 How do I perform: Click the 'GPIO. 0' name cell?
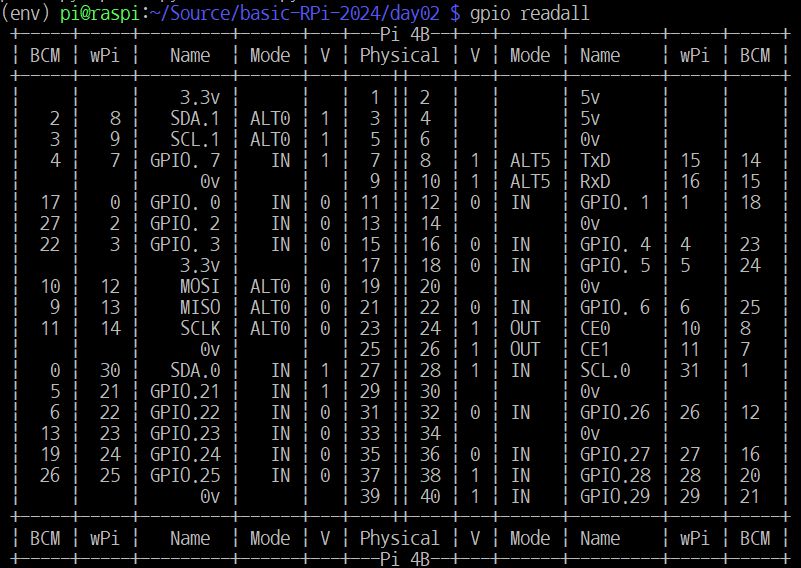(x=185, y=202)
